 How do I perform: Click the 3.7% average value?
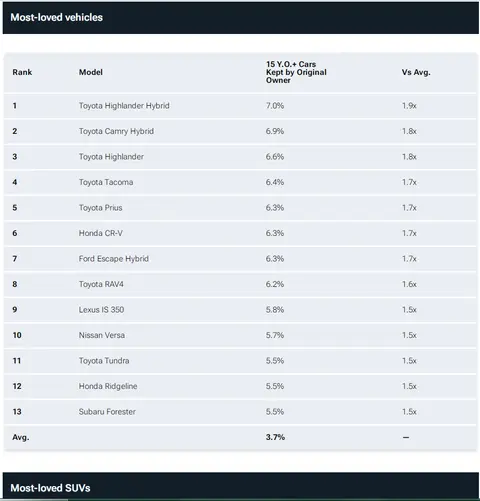click(275, 437)
